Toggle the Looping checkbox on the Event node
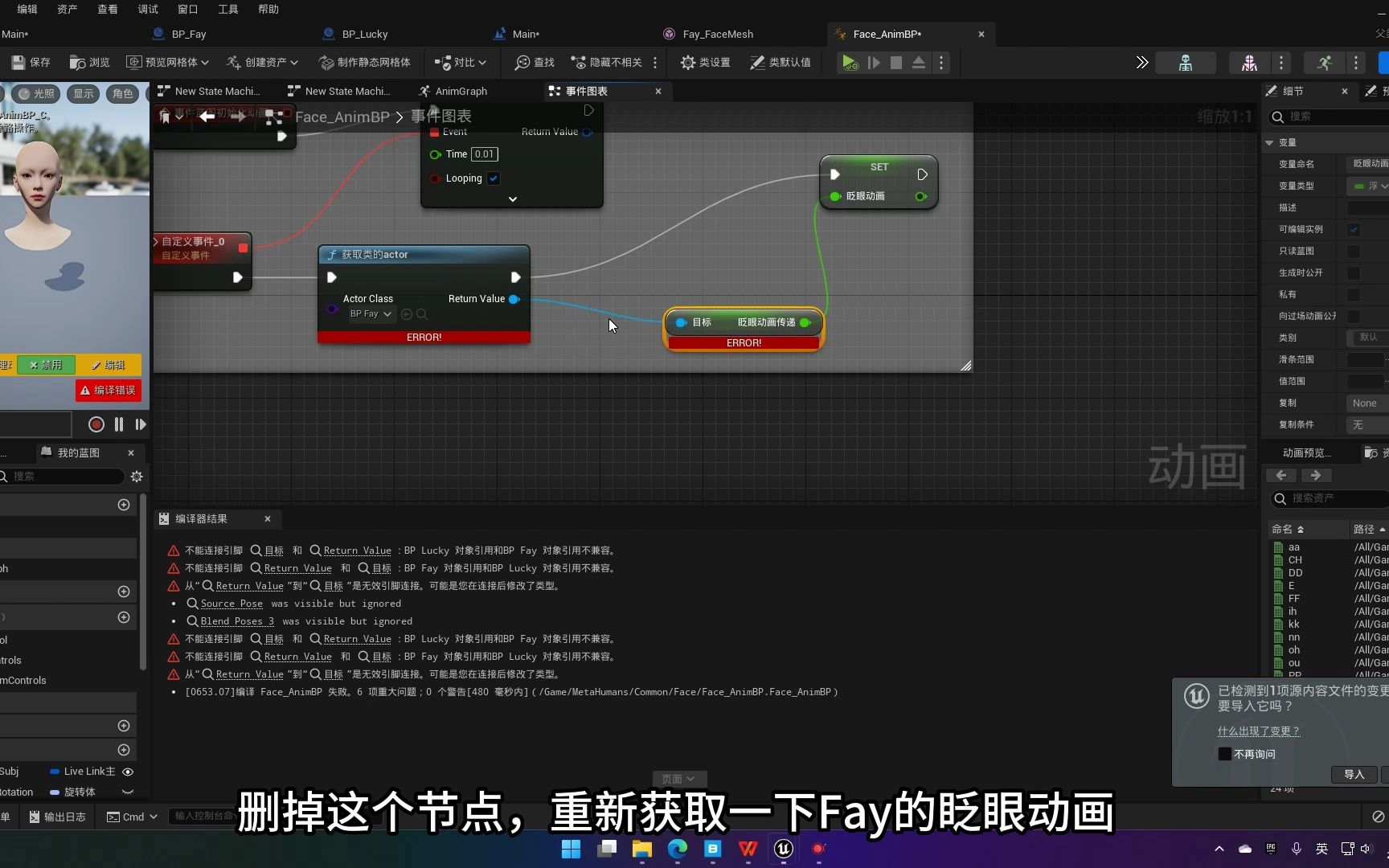 tap(494, 178)
